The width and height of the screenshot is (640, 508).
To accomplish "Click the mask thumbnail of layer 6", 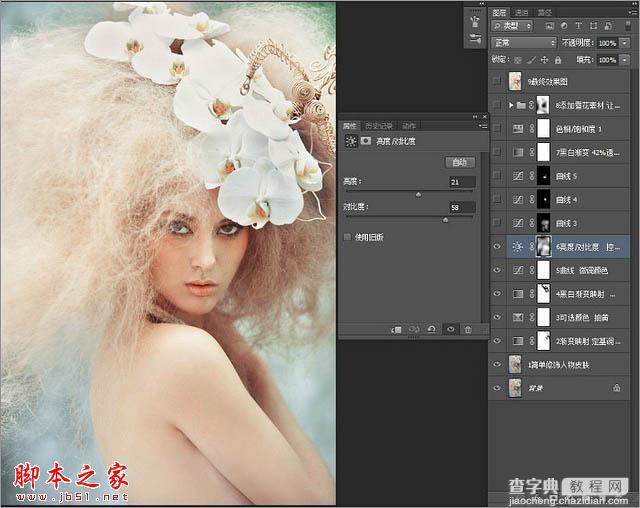I will (543, 246).
